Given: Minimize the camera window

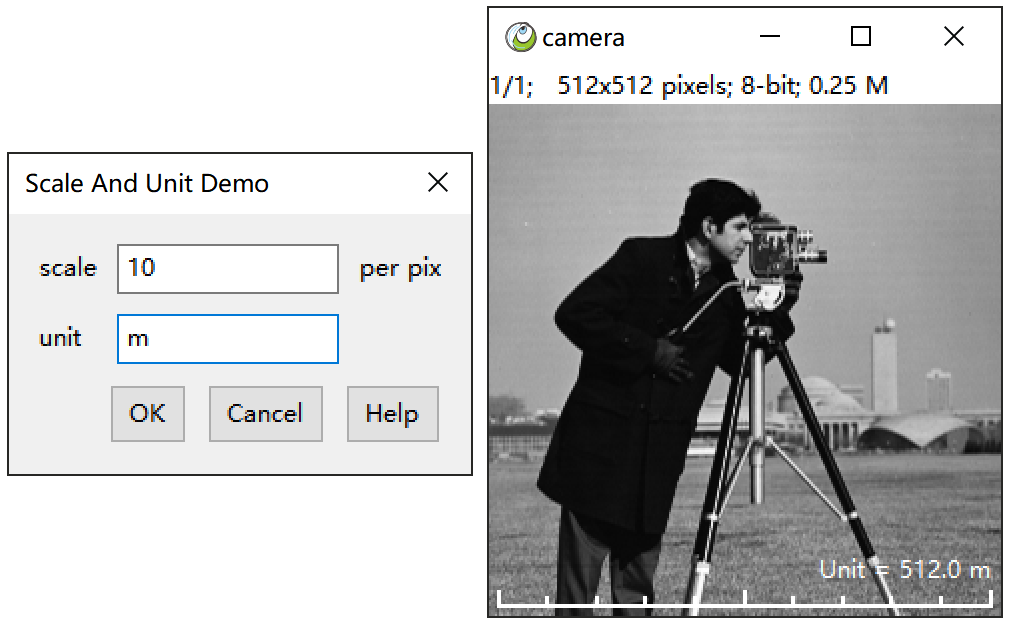Looking at the screenshot, I should click(770, 36).
